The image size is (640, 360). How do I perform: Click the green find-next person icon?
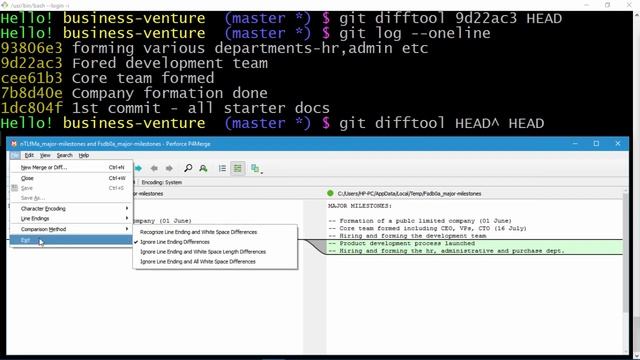point(203,168)
